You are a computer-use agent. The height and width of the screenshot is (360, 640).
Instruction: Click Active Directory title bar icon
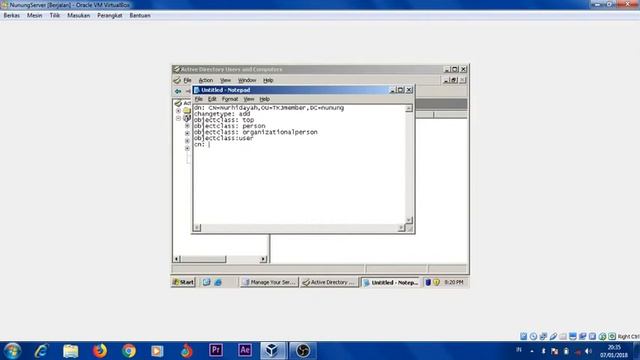pyautogui.click(x=177, y=69)
